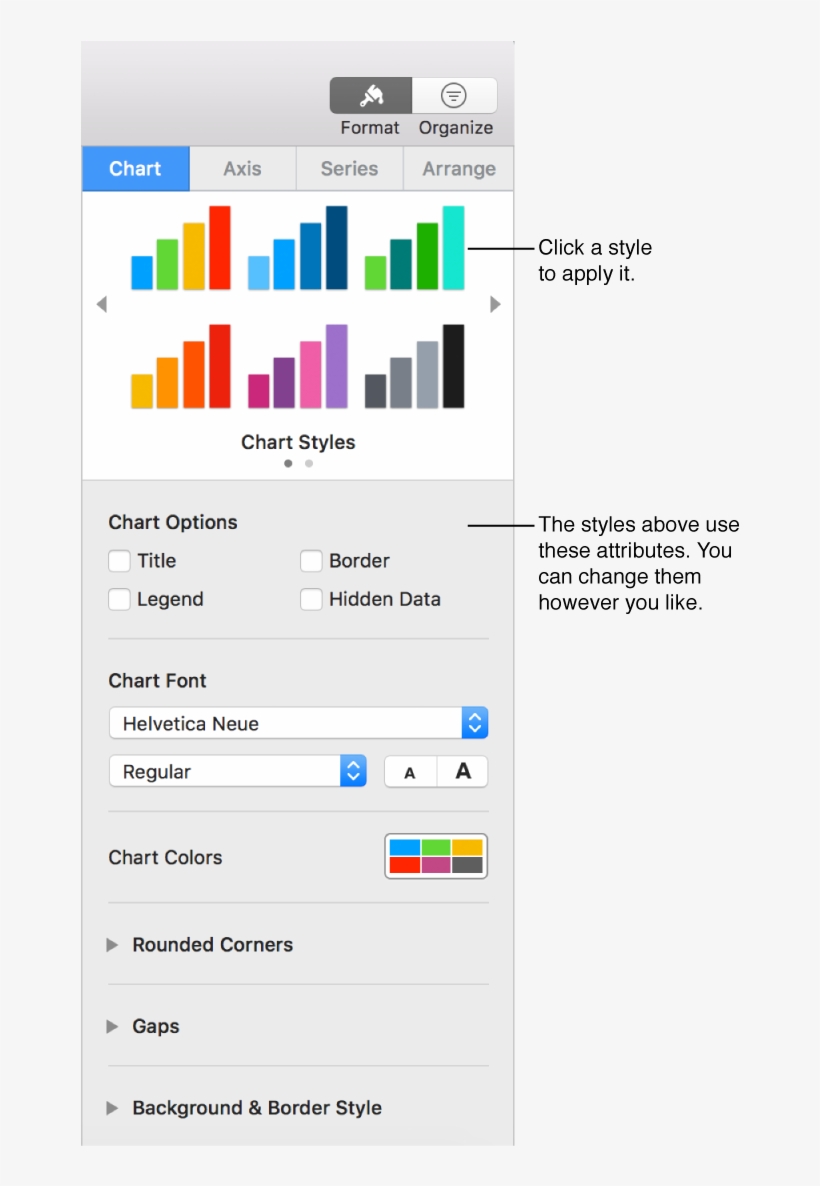Click the left arrow beside chart styles
The height and width of the screenshot is (1186, 820).
point(101,303)
